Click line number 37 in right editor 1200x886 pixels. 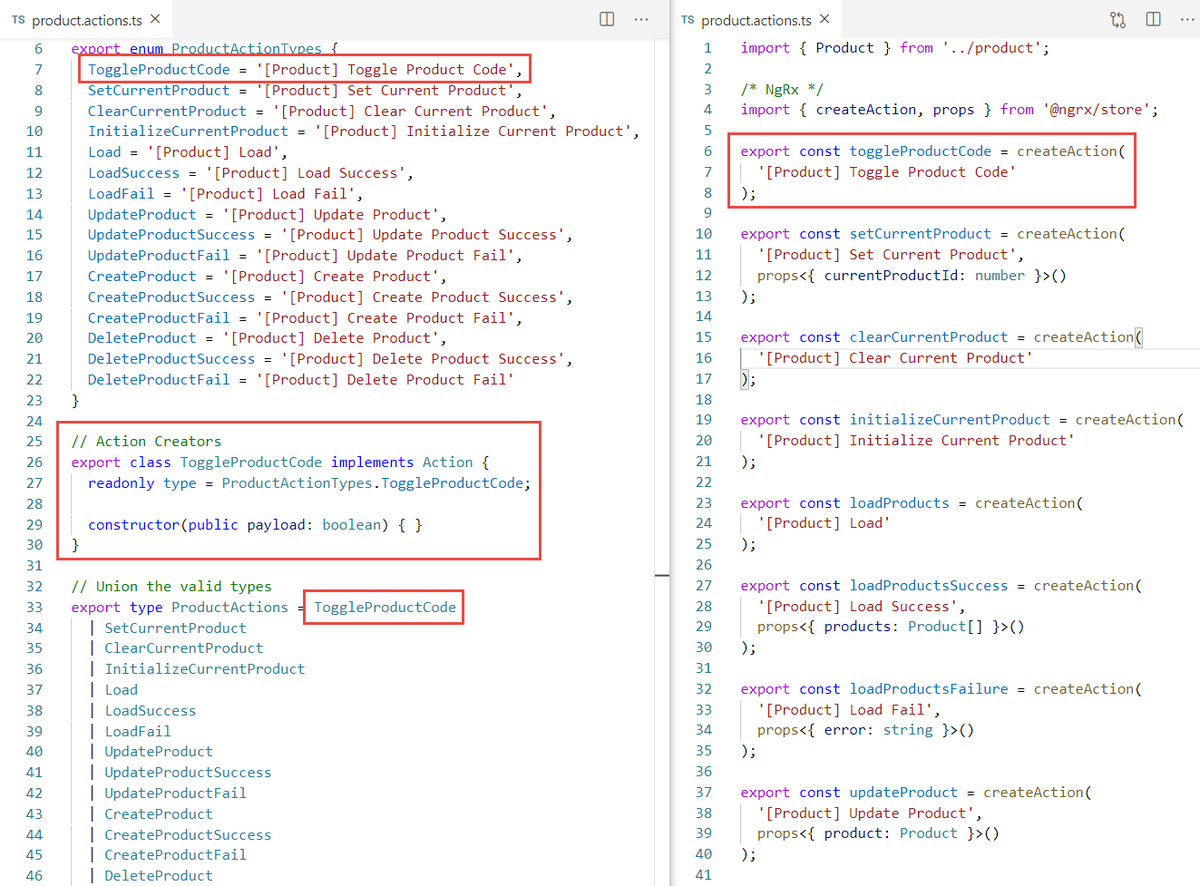click(704, 792)
